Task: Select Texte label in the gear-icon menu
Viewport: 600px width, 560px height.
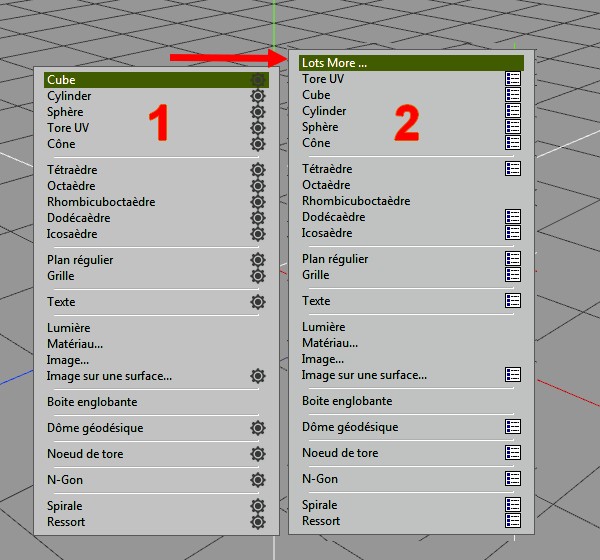Action: [61, 302]
